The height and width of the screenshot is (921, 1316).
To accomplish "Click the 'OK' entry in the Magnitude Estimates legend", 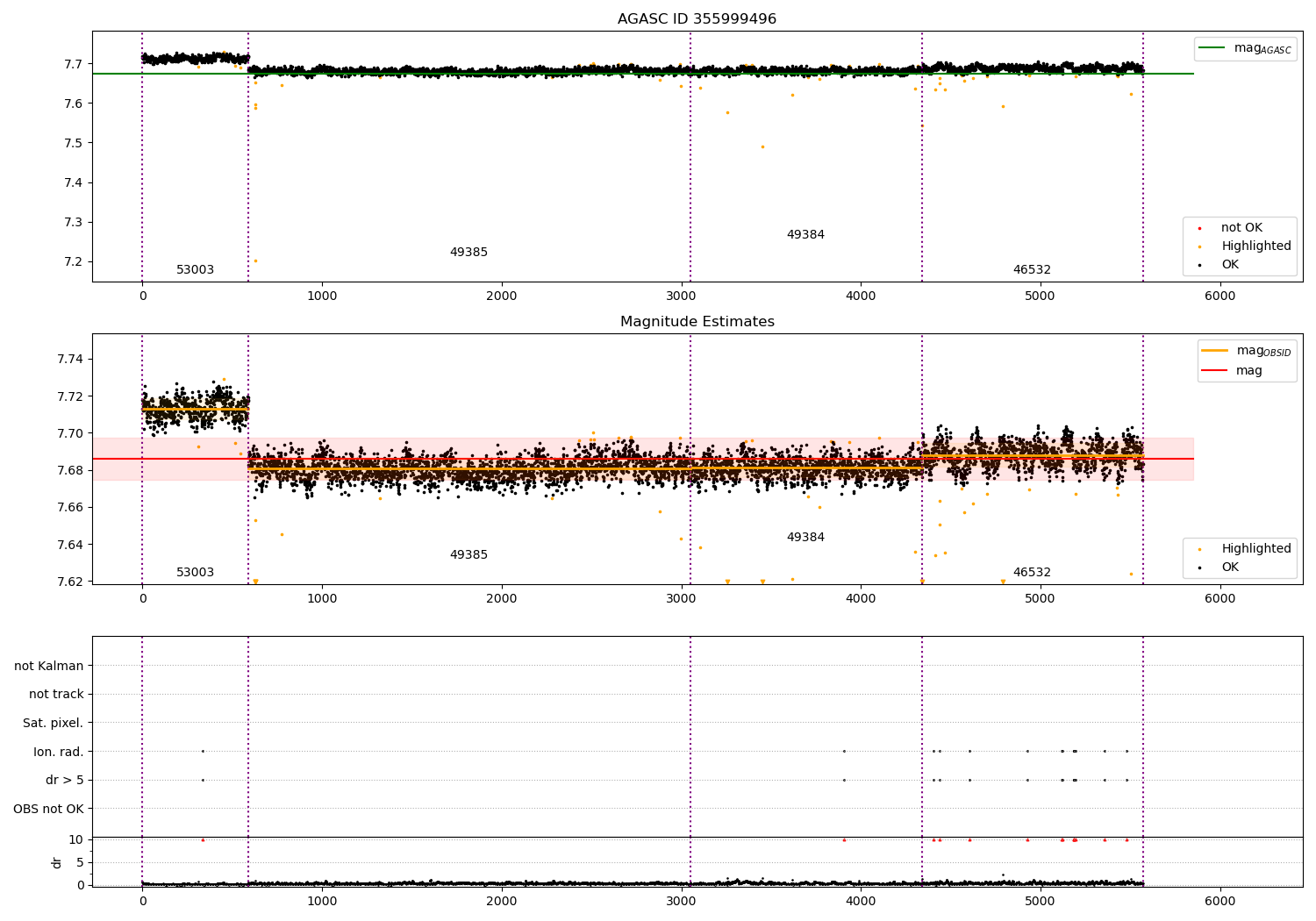I will 1230,568.
